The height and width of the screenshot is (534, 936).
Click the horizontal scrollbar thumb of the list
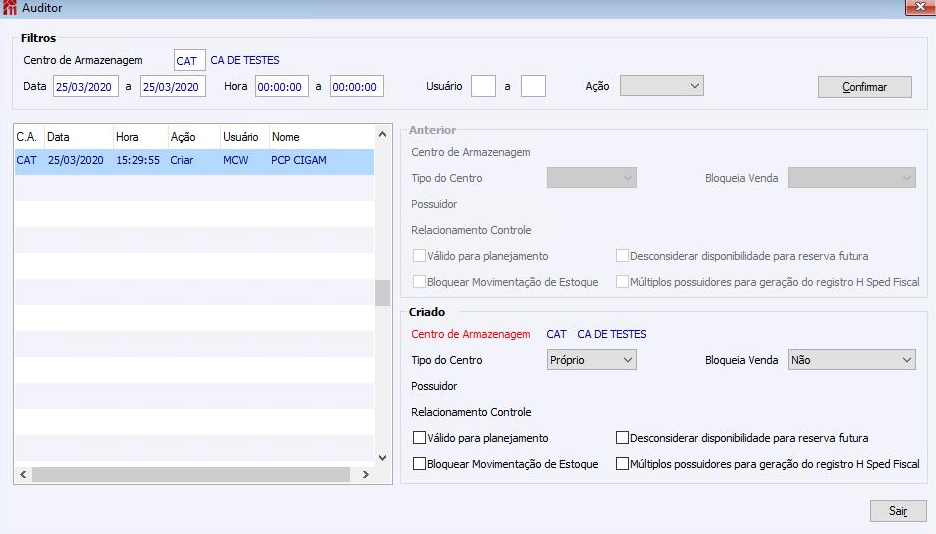pyautogui.click(x=191, y=474)
